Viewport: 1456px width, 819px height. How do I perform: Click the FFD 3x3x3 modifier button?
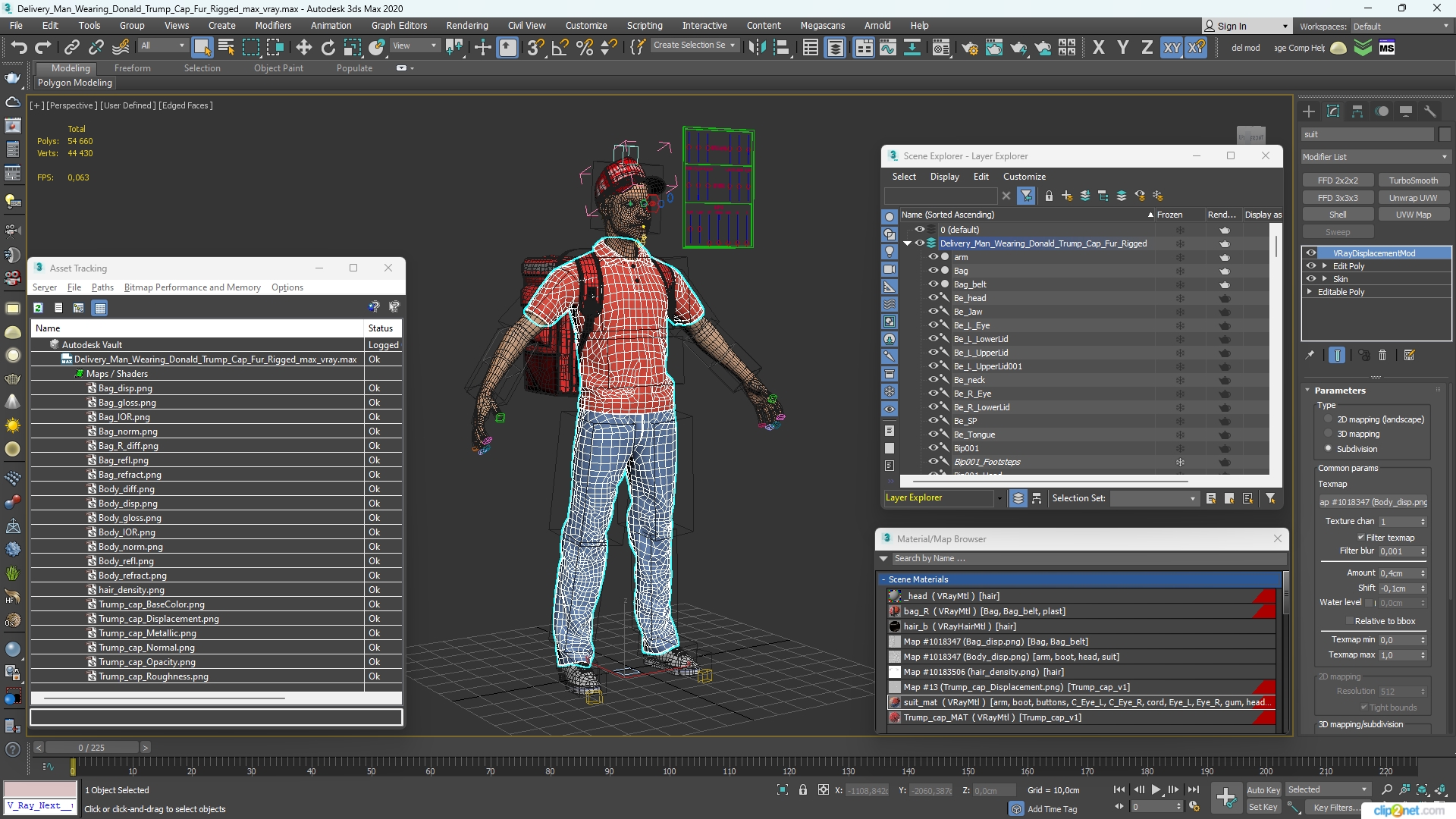(1338, 198)
